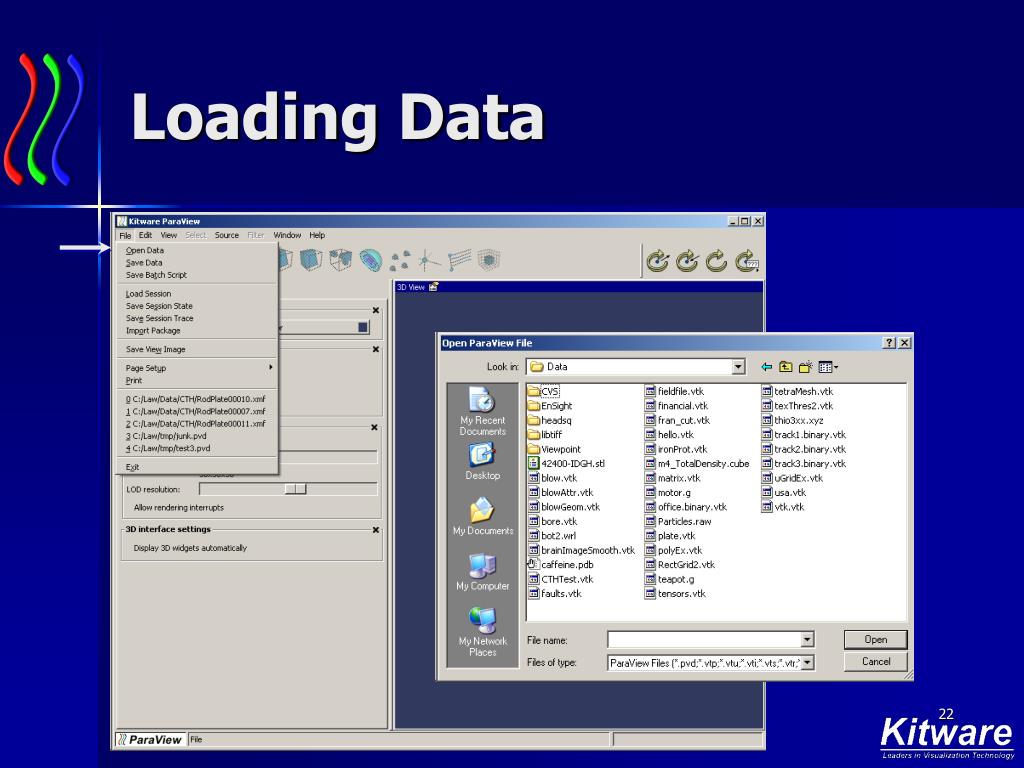Select the Particles.raw file
The width and height of the screenshot is (1024, 768).
pyautogui.click(x=678, y=521)
